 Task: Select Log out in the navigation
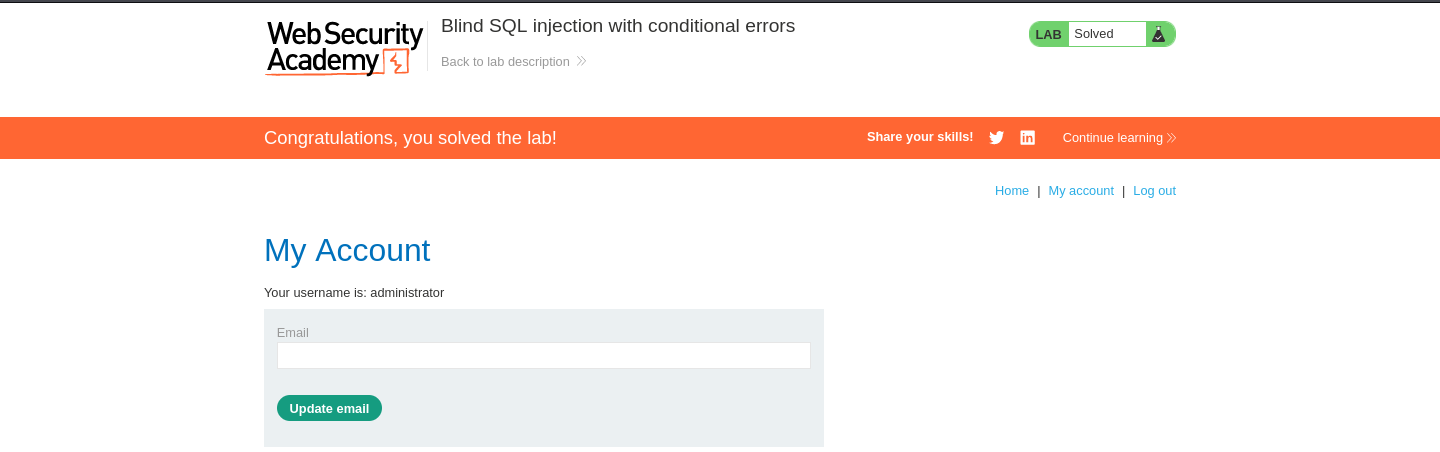[x=1154, y=190]
